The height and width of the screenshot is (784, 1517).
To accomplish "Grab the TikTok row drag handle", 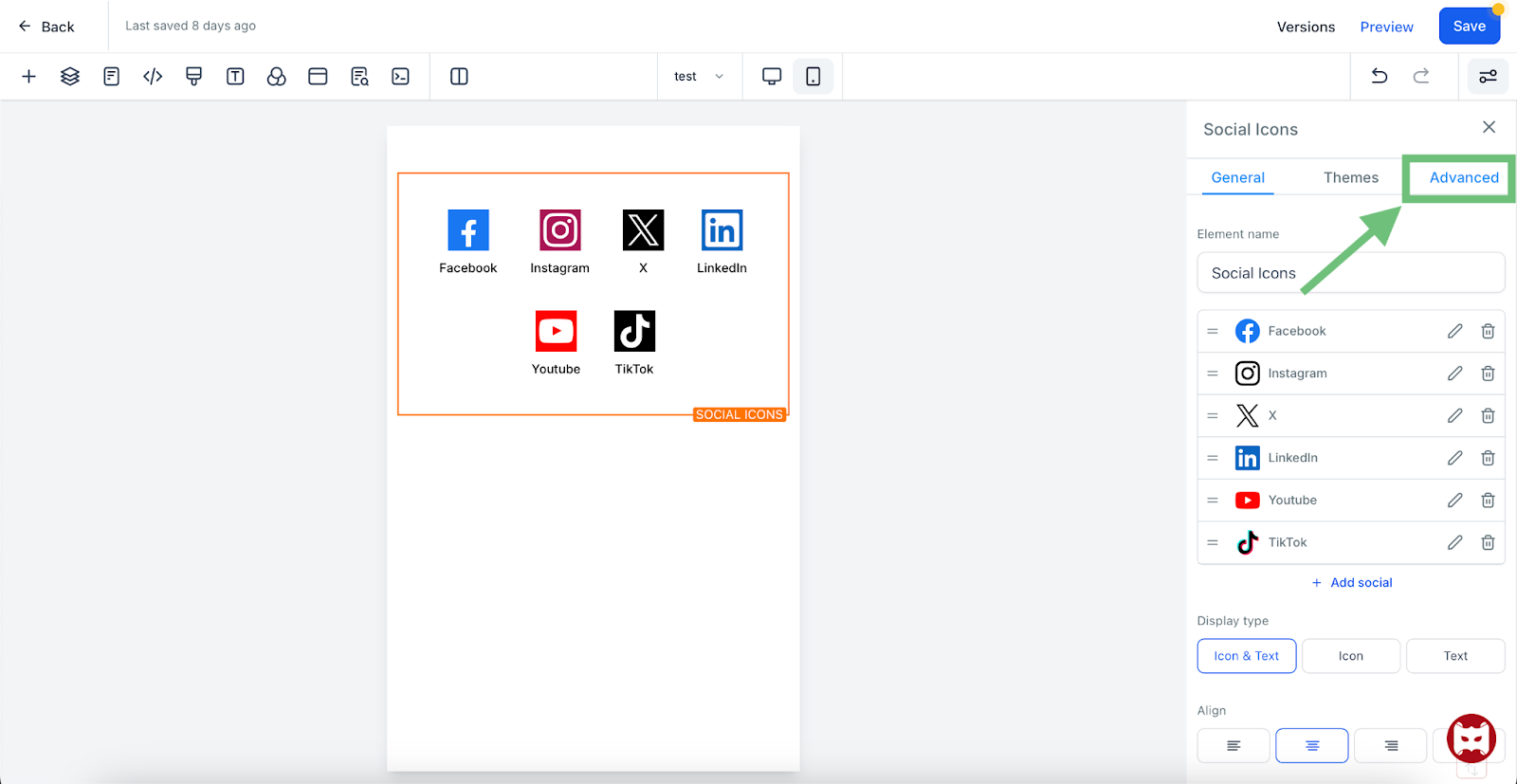I will [x=1212, y=542].
